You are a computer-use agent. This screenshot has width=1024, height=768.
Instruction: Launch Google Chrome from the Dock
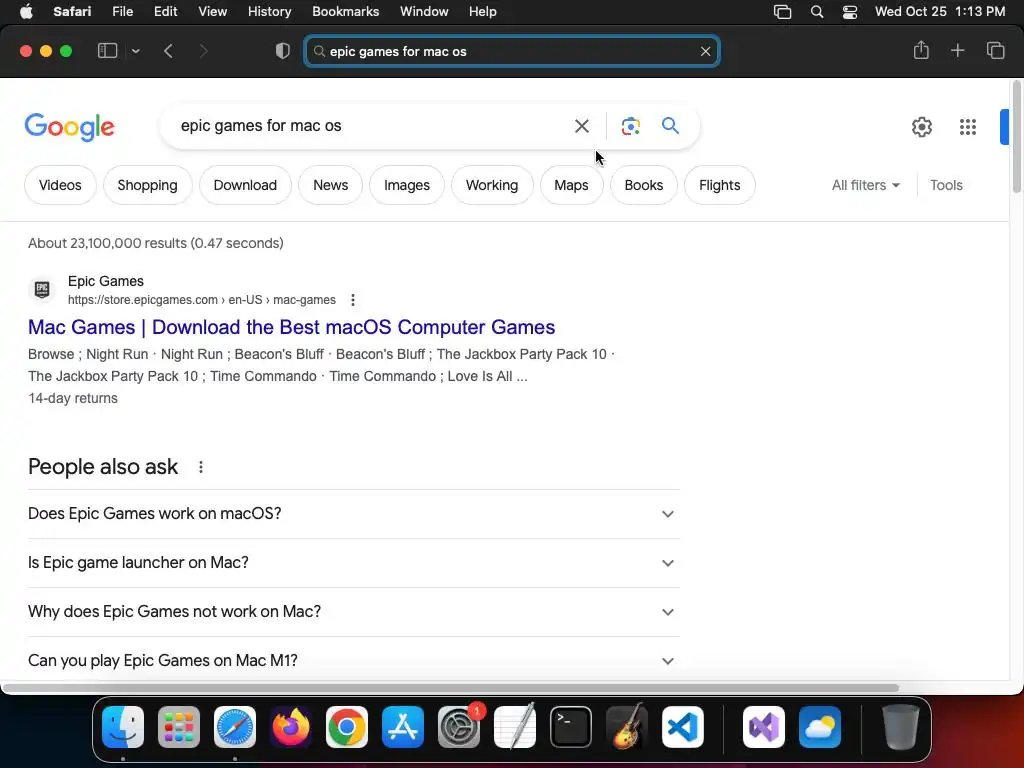point(347,727)
